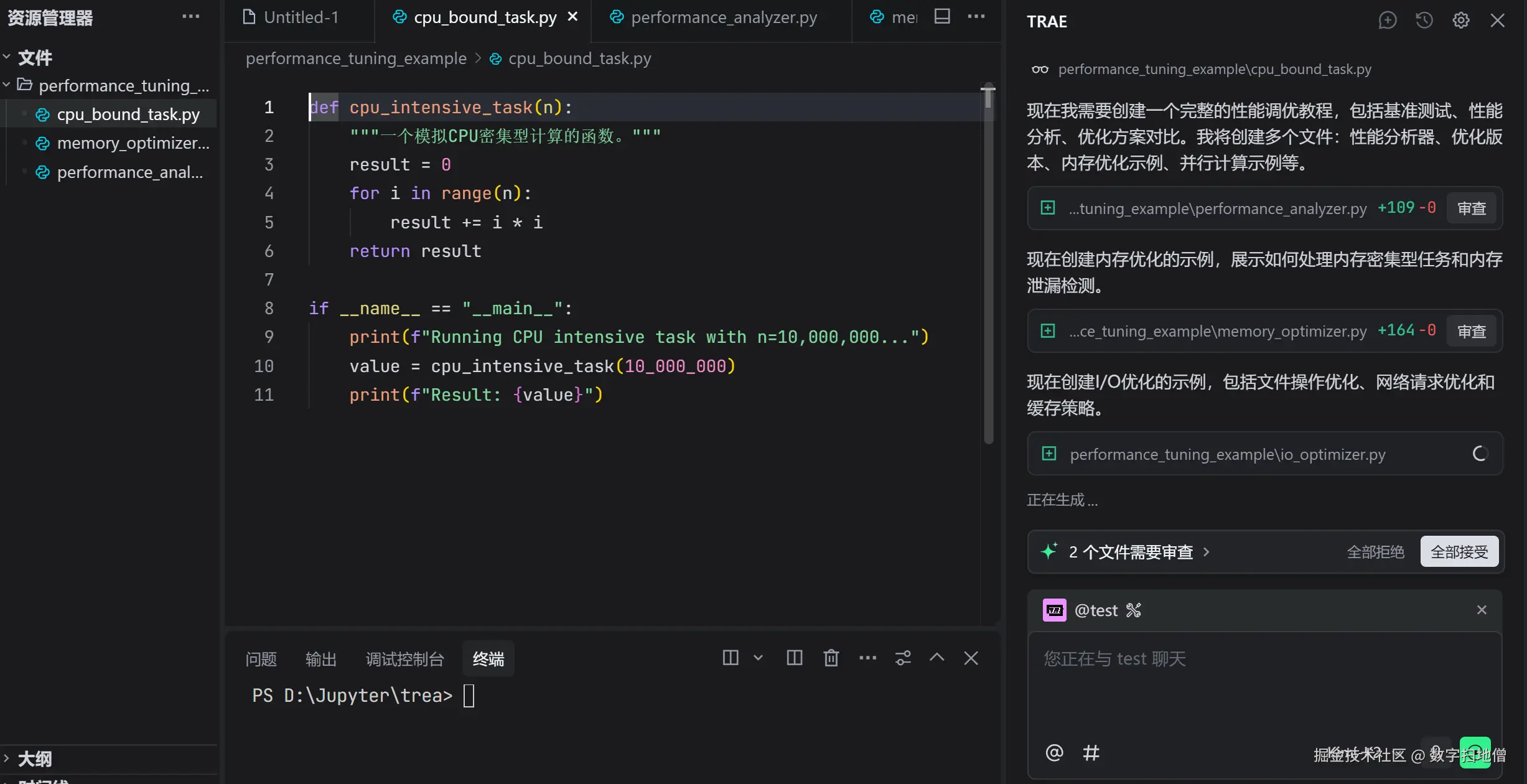1527x784 pixels.
Task: Open TRAE chat history icon
Action: (1424, 21)
